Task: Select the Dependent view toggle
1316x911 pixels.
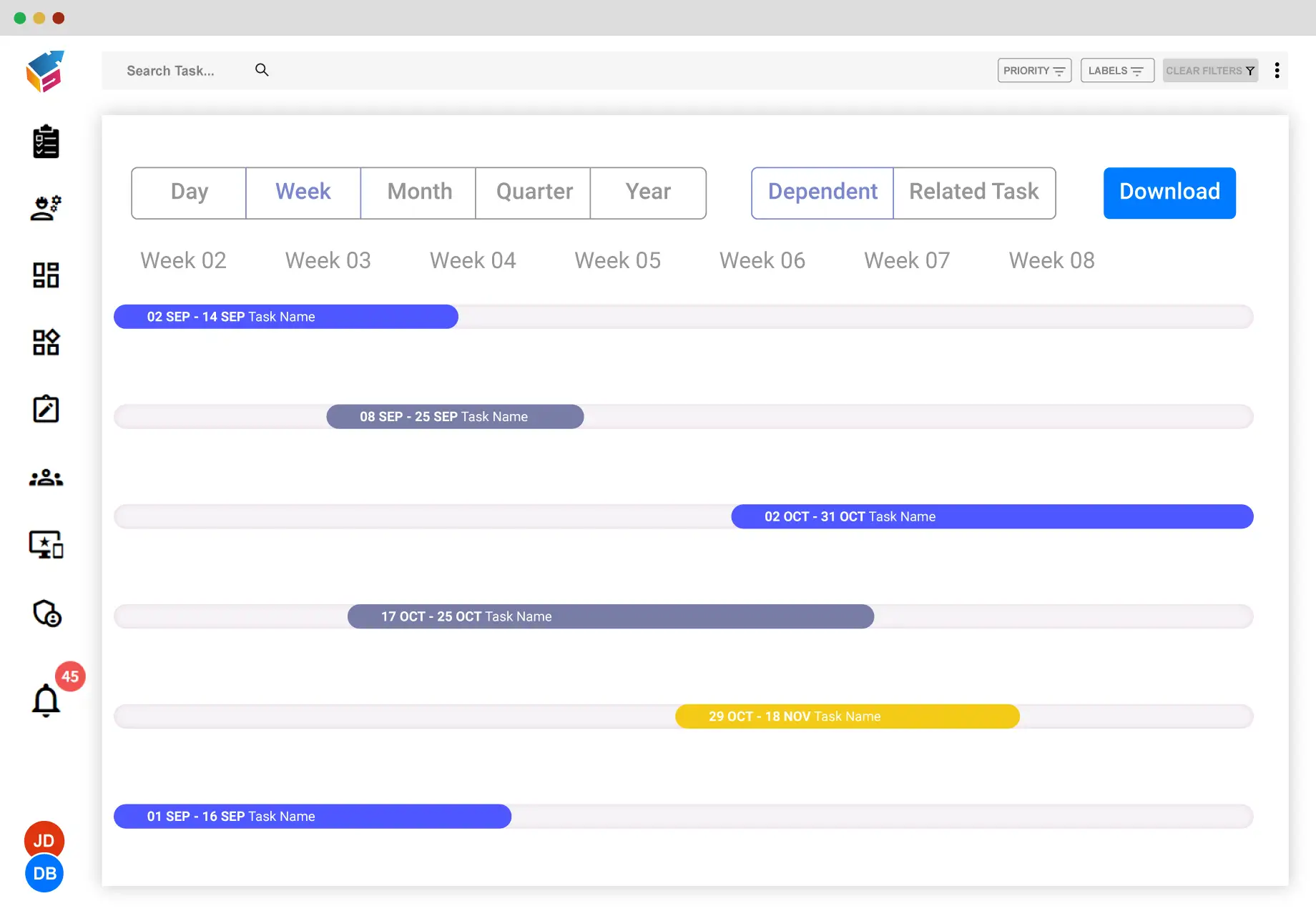Action: [822, 192]
